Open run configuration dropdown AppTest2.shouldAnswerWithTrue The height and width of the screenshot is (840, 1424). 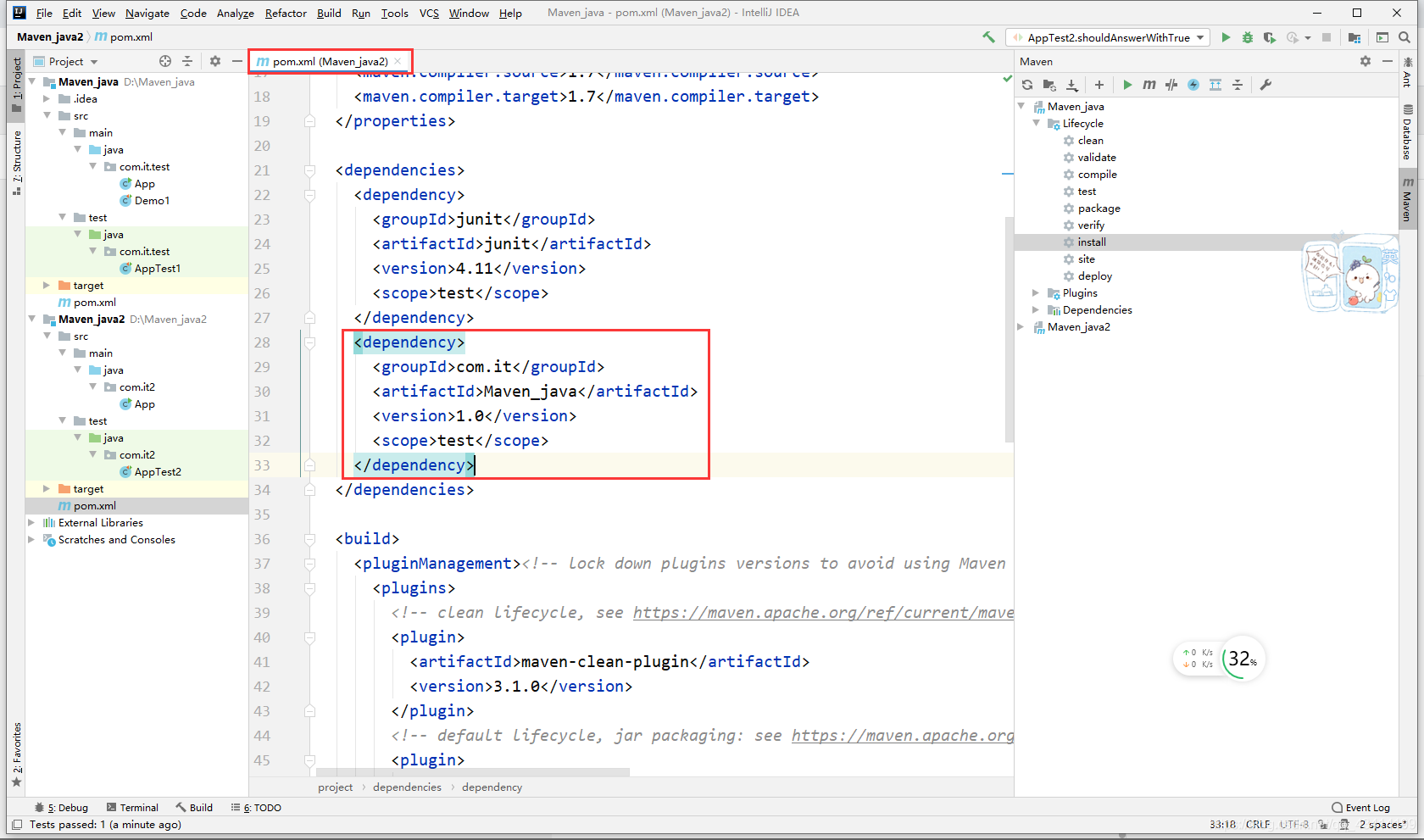pyautogui.click(x=1109, y=37)
